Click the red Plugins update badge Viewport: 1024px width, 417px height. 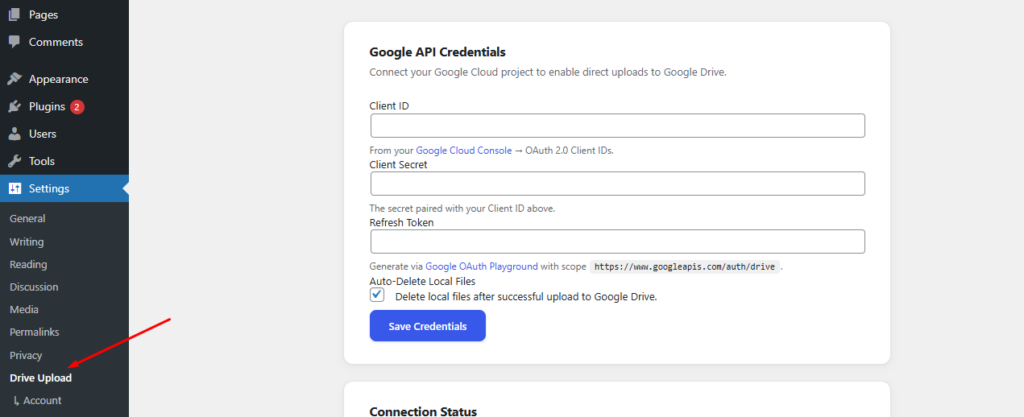pyautogui.click(x=77, y=107)
